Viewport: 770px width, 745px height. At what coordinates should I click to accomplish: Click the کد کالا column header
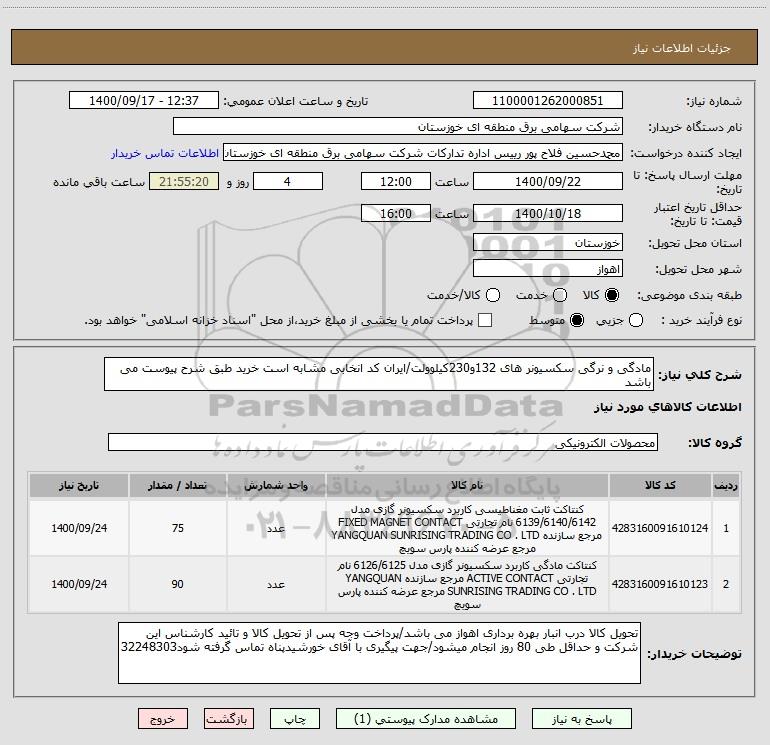660,485
